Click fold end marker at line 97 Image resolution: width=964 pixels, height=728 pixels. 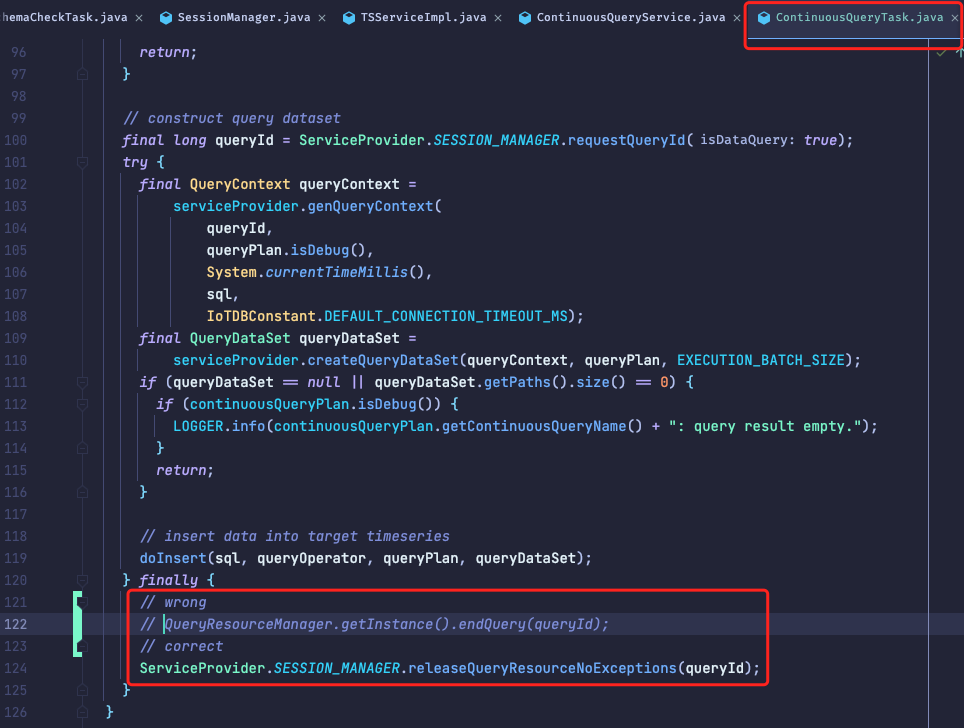point(82,74)
